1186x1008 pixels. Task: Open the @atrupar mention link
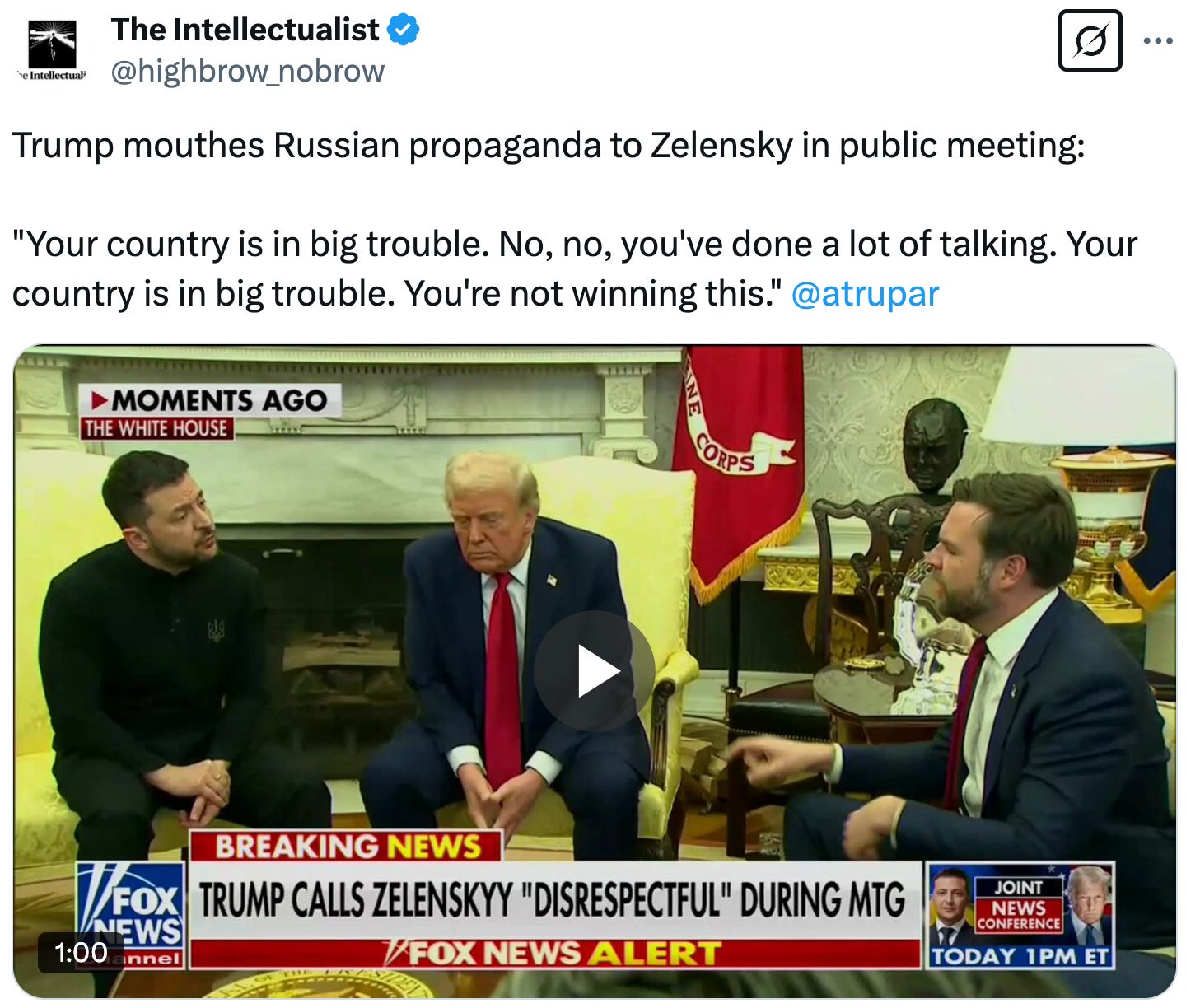pos(865,293)
